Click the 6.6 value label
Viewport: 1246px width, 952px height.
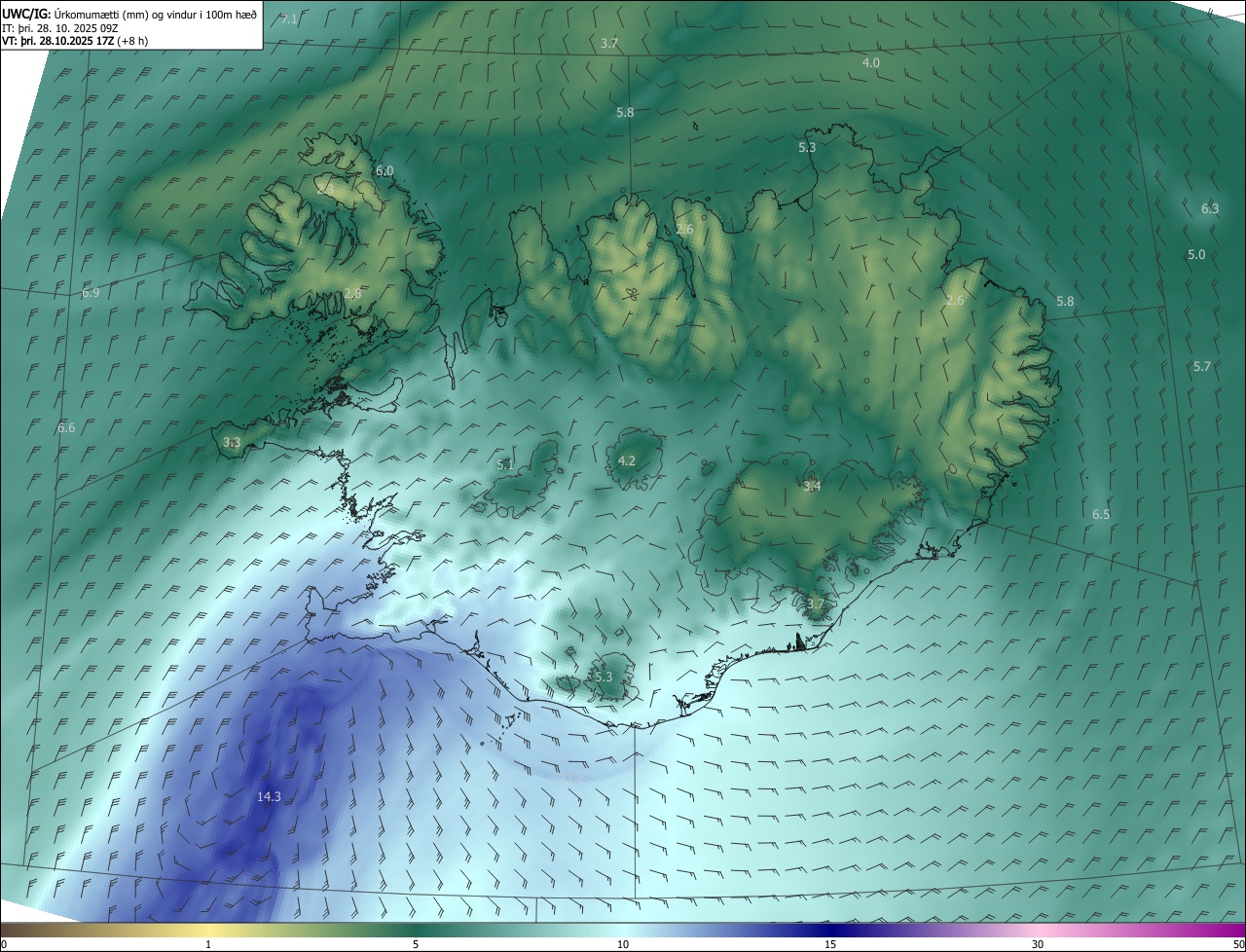point(66,428)
